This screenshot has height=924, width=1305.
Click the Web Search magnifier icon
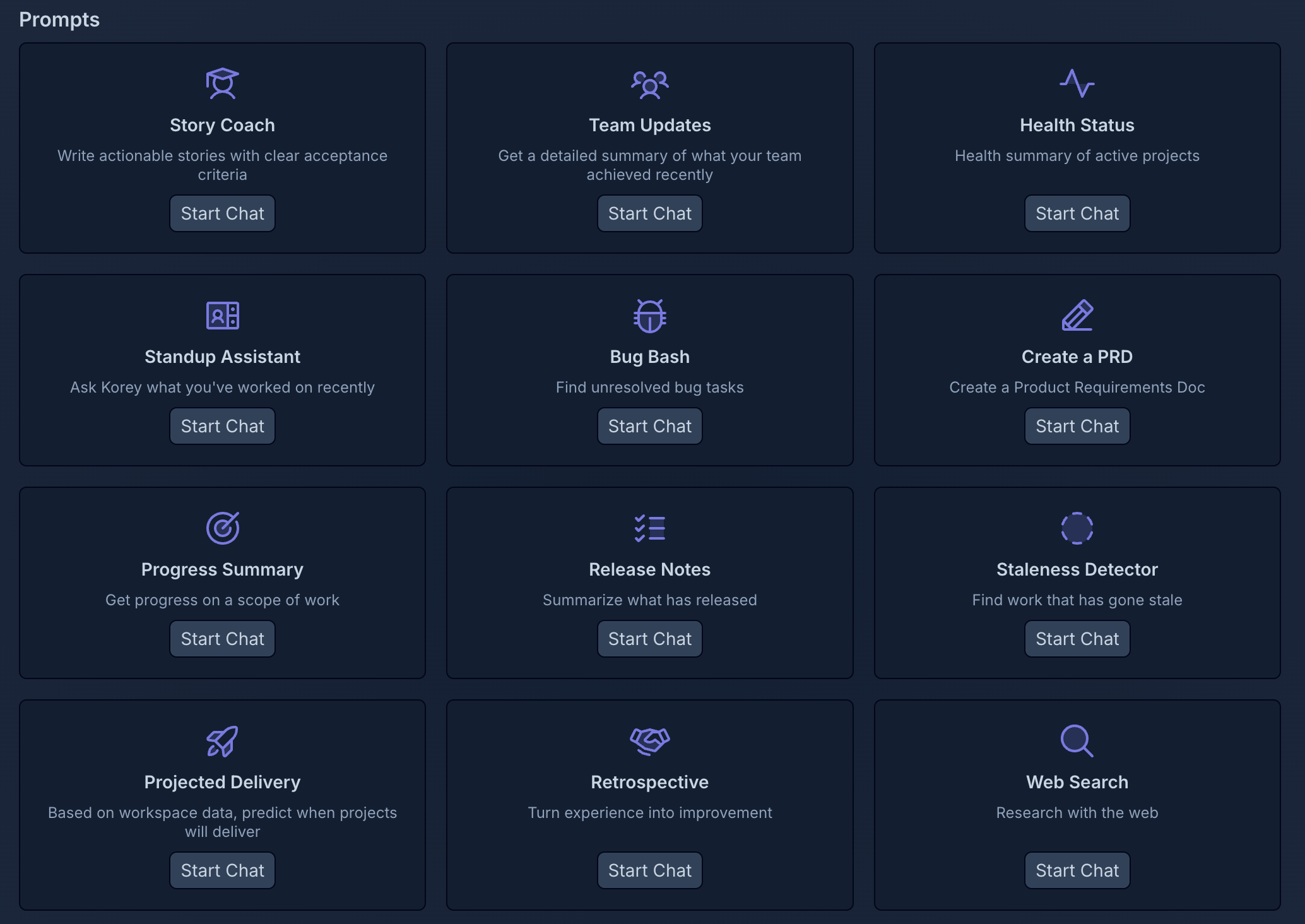tap(1077, 740)
